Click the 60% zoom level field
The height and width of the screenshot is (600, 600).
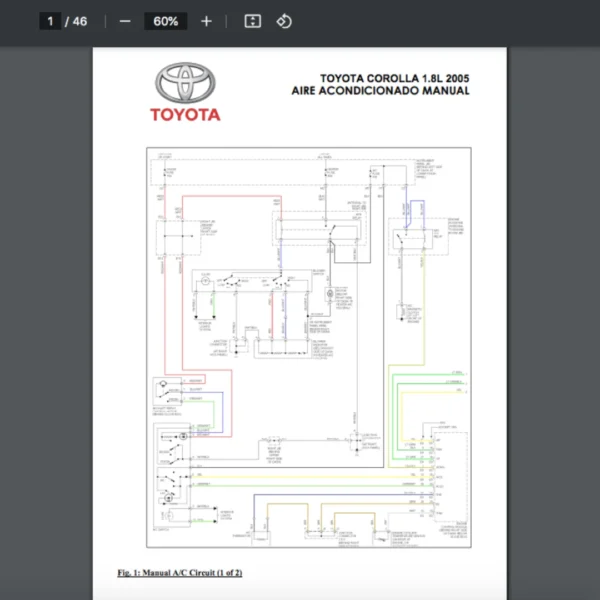166,21
